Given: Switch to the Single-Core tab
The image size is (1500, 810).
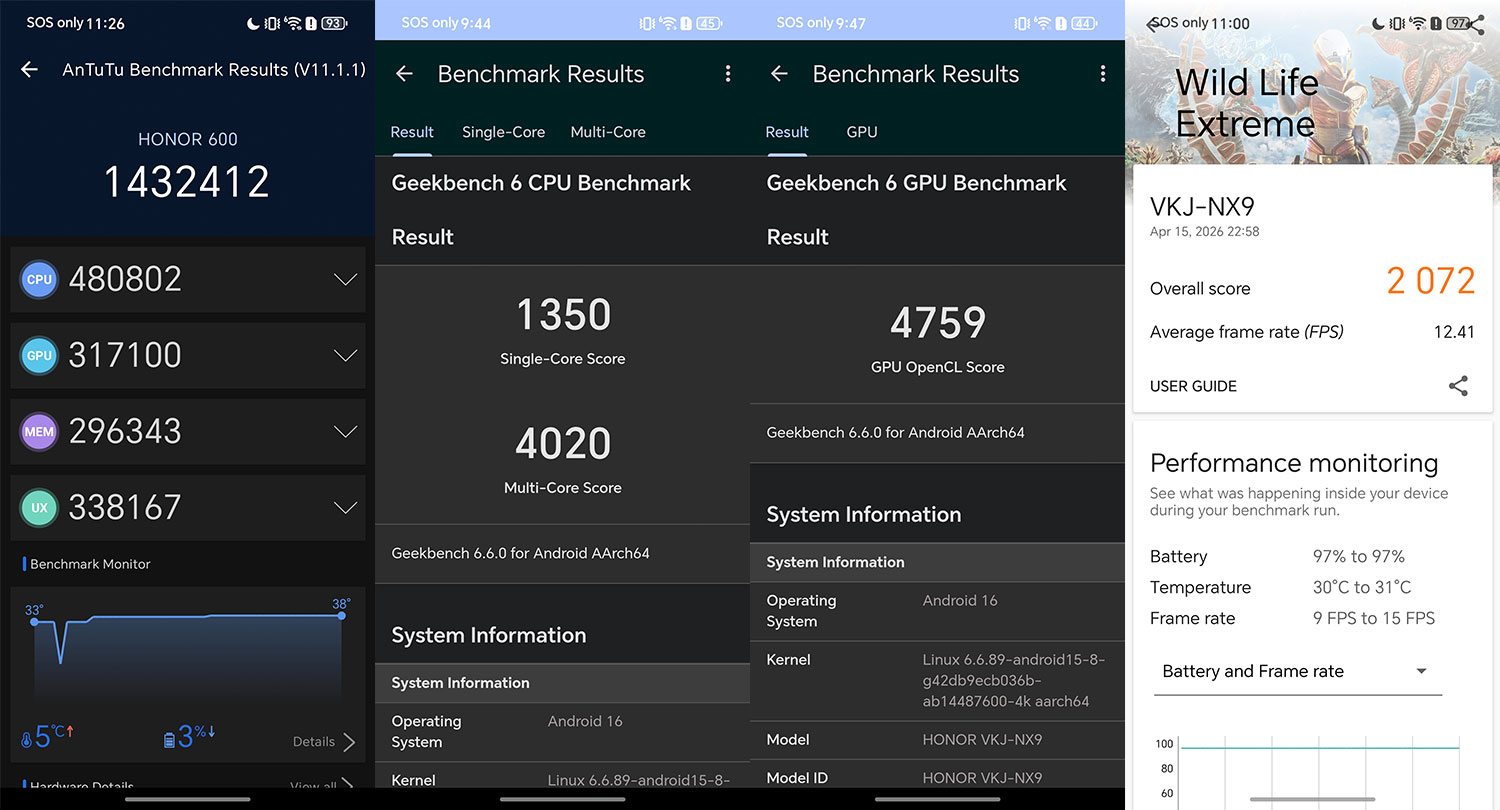Looking at the screenshot, I should pyautogui.click(x=503, y=132).
